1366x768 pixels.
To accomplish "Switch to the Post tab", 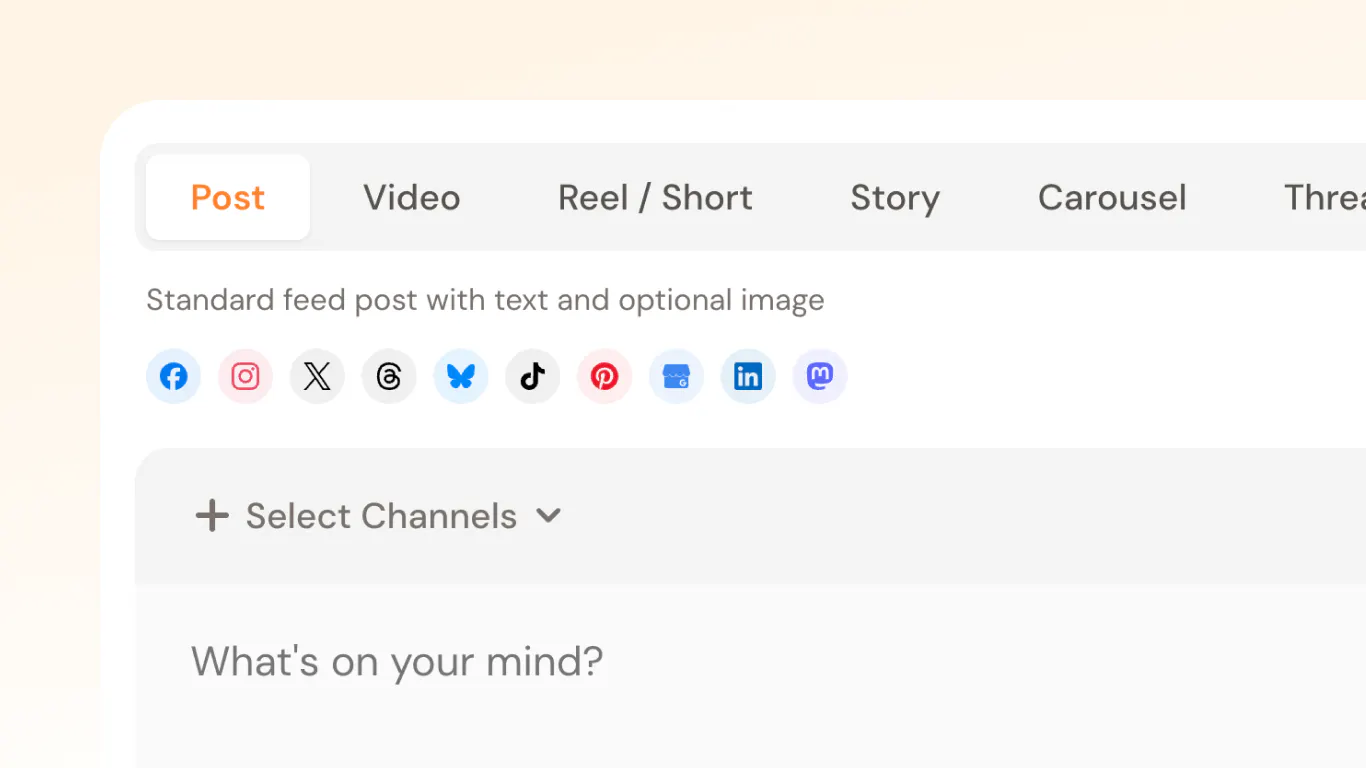I will [x=228, y=197].
